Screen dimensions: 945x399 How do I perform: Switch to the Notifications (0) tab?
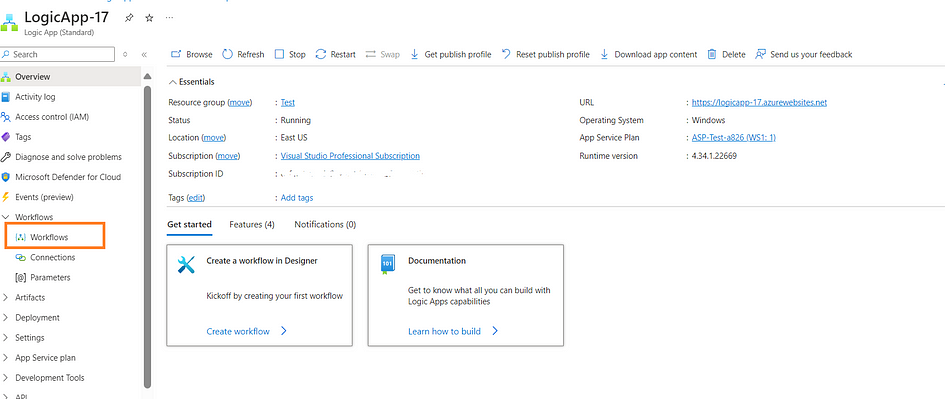[x=325, y=224]
